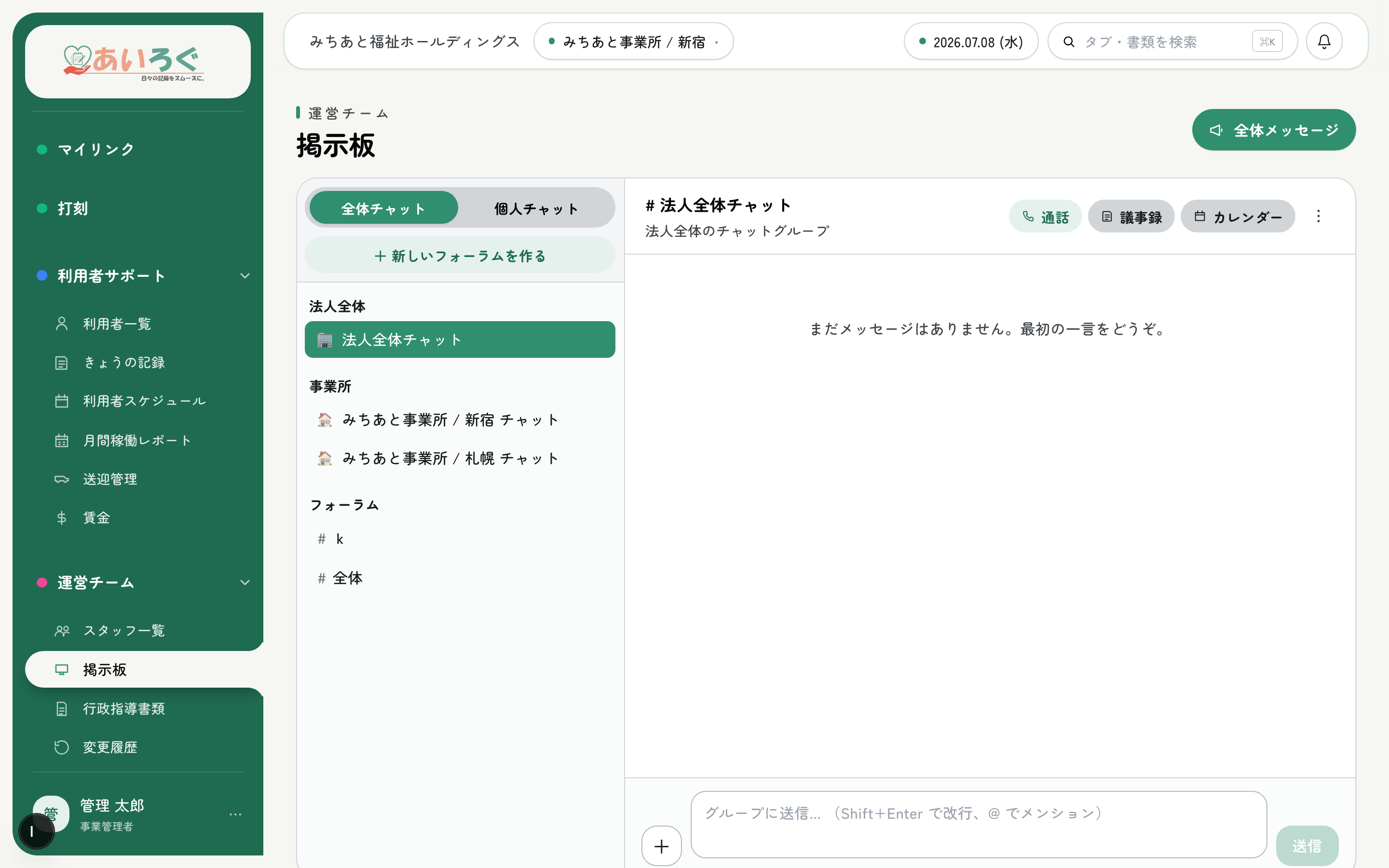This screenshot has width=1389, height=868.
Task: Open the date picker 2026.07.08 (水)
Action: coord(971,41)
